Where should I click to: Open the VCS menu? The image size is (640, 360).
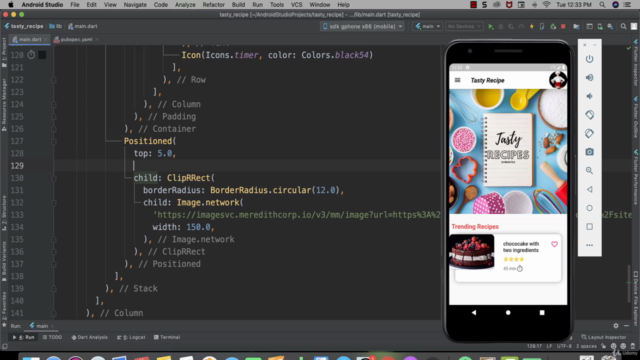point(296,5)
